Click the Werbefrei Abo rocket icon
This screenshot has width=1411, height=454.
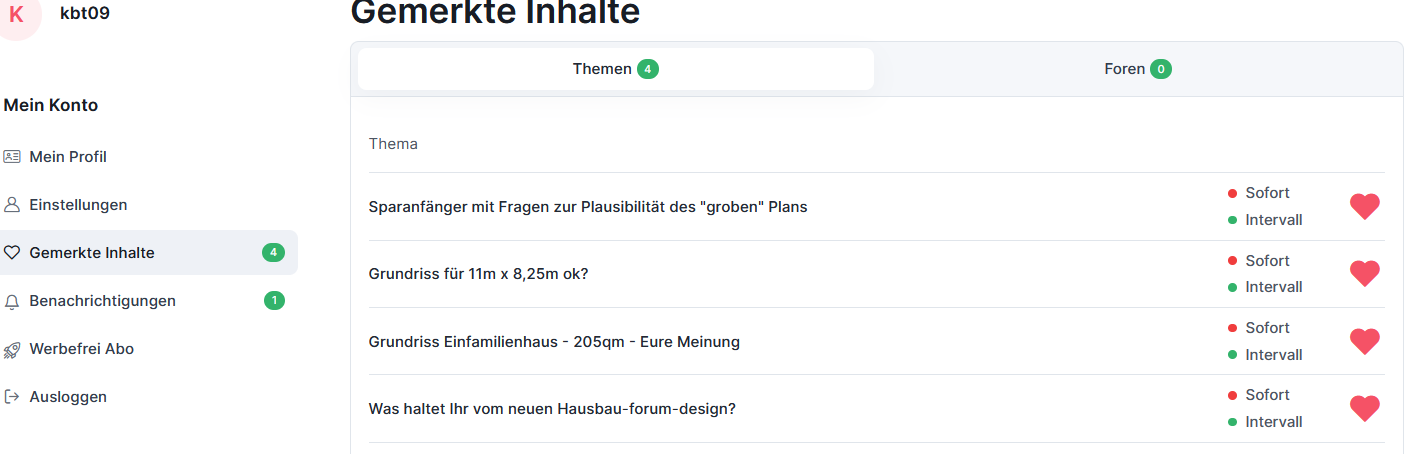pos(12,349)
